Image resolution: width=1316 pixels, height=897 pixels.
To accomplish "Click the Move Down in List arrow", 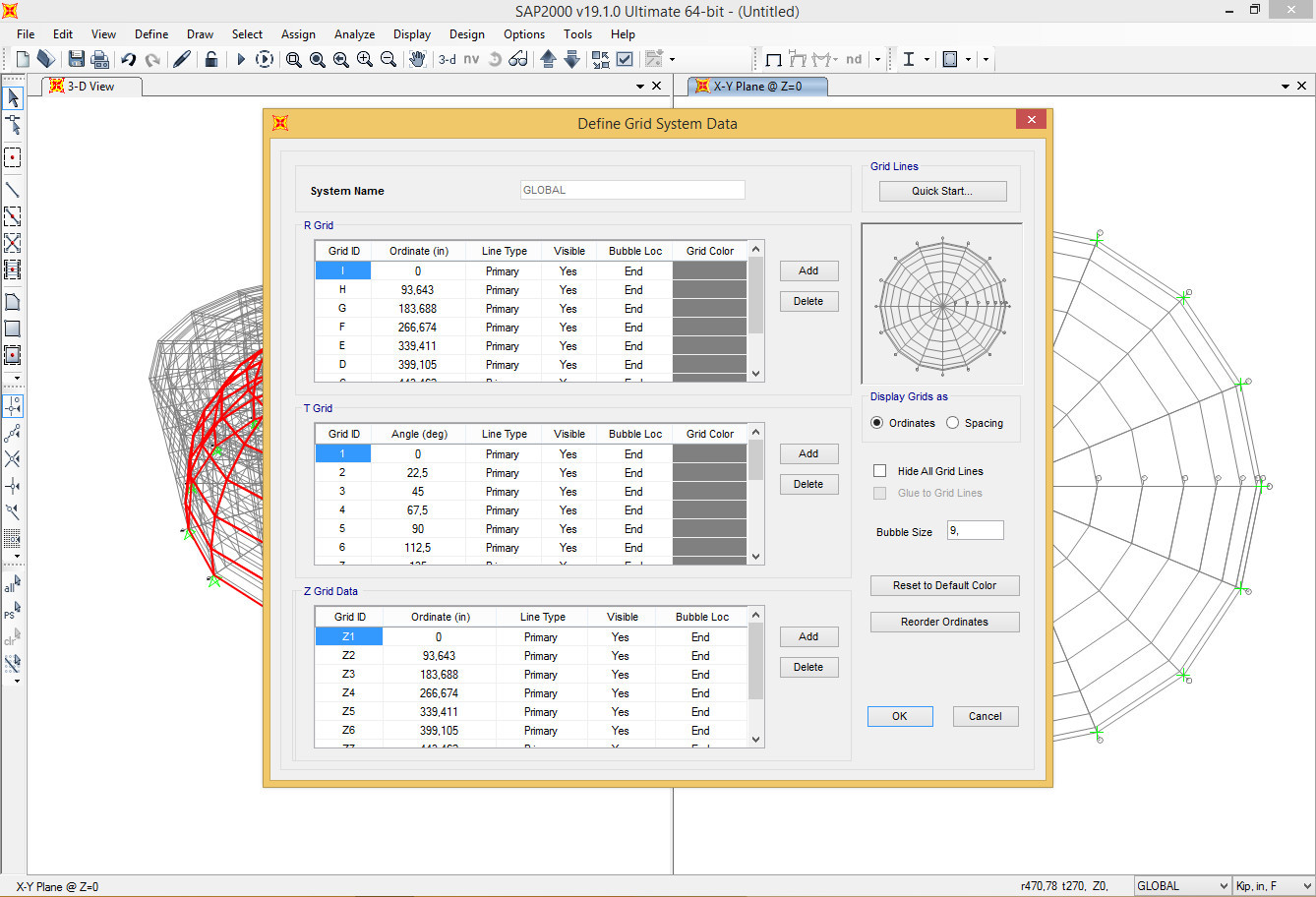I will [x=572, y=59].
